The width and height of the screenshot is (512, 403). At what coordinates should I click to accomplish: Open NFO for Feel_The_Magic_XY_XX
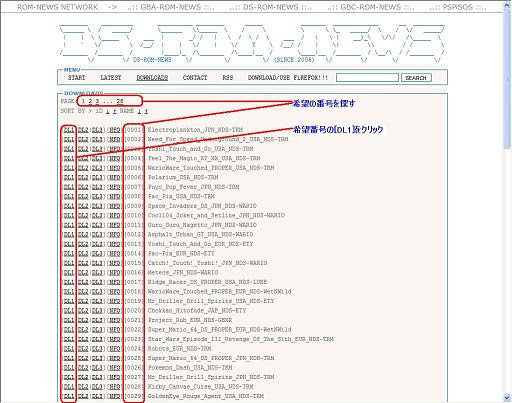pos(115,158)
